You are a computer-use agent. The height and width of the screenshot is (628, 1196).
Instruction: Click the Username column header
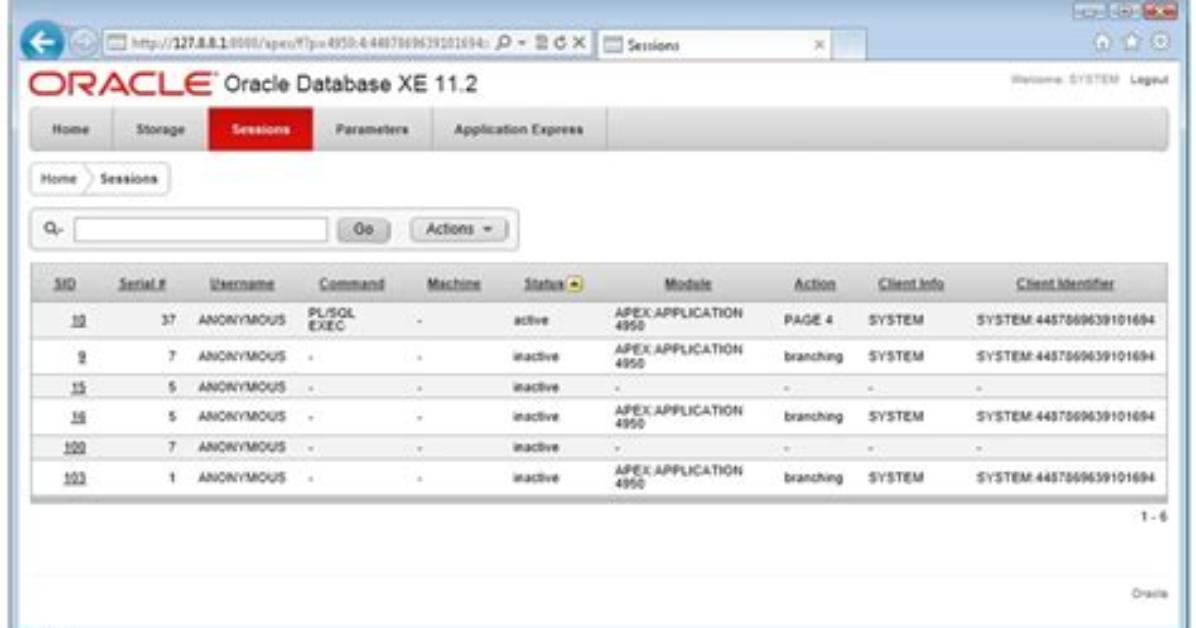(x=242, y=284)
